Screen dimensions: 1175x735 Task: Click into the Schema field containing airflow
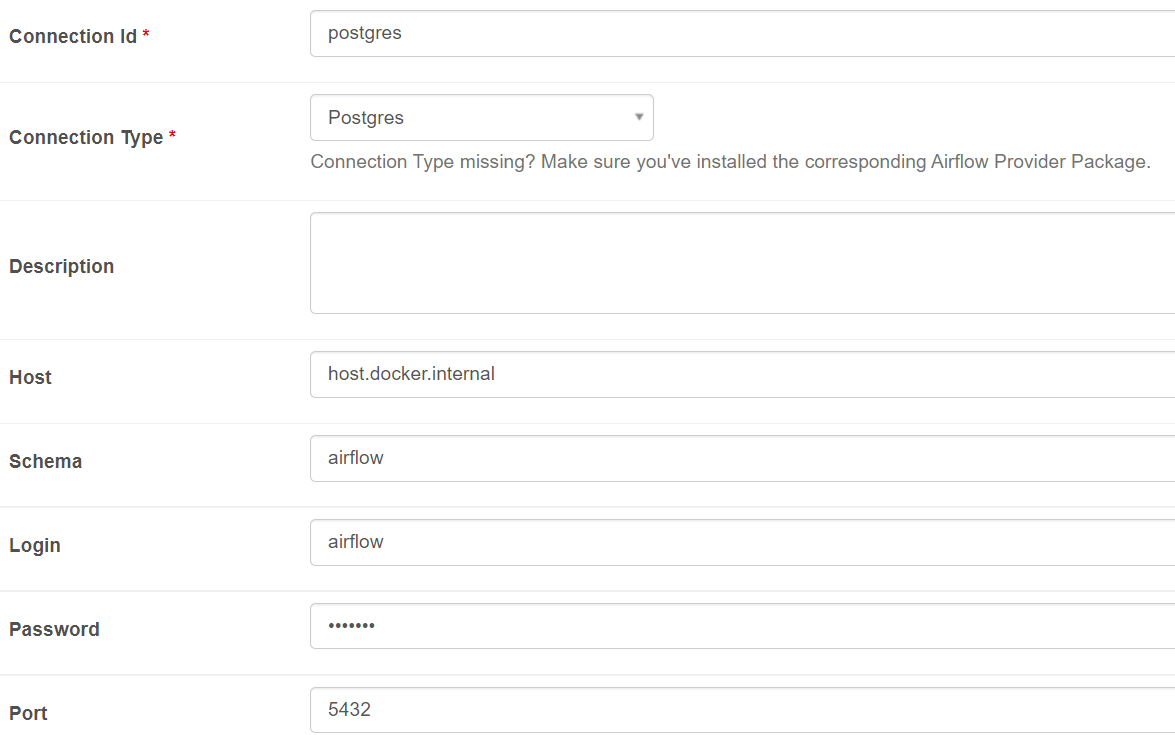click(x=743, y=459)
